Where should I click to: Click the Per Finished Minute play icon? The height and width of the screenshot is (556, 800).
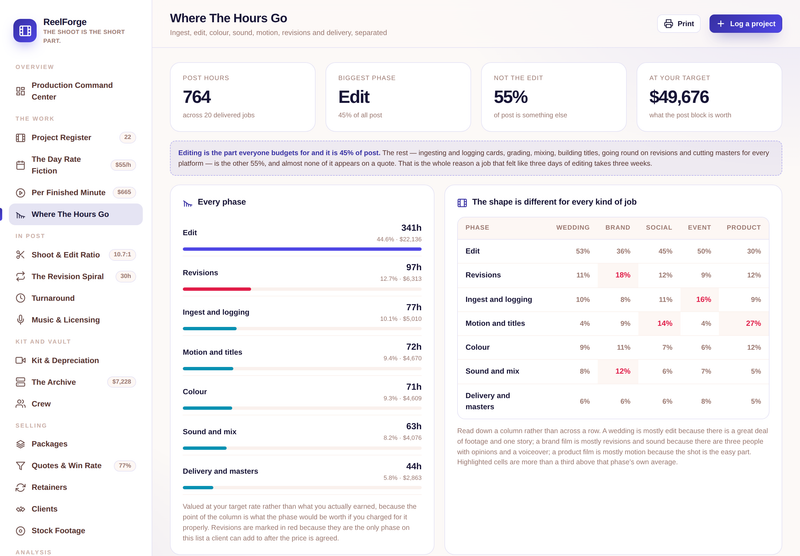20,193
